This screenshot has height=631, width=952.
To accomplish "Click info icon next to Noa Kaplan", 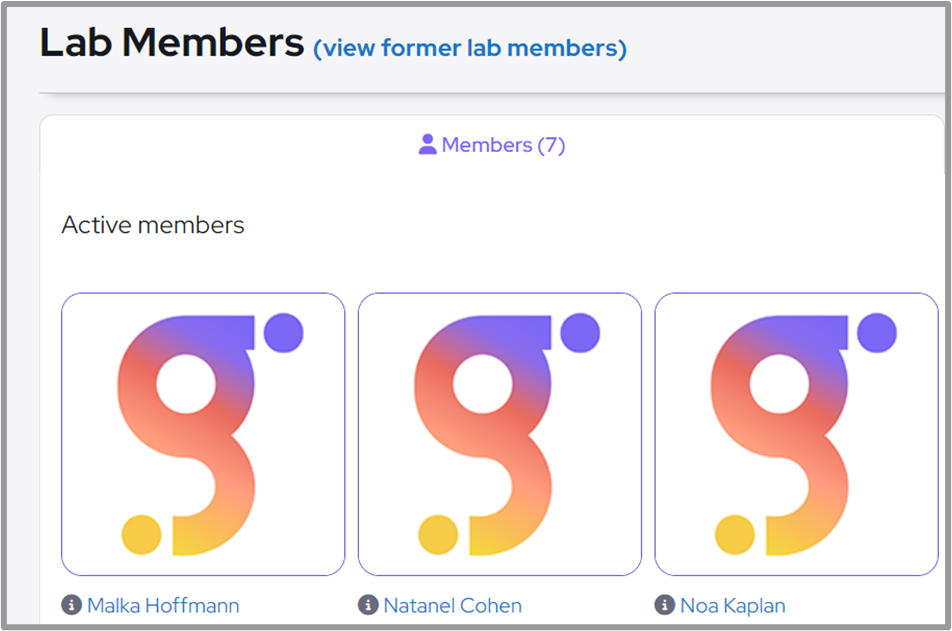I will pos(665,605).
